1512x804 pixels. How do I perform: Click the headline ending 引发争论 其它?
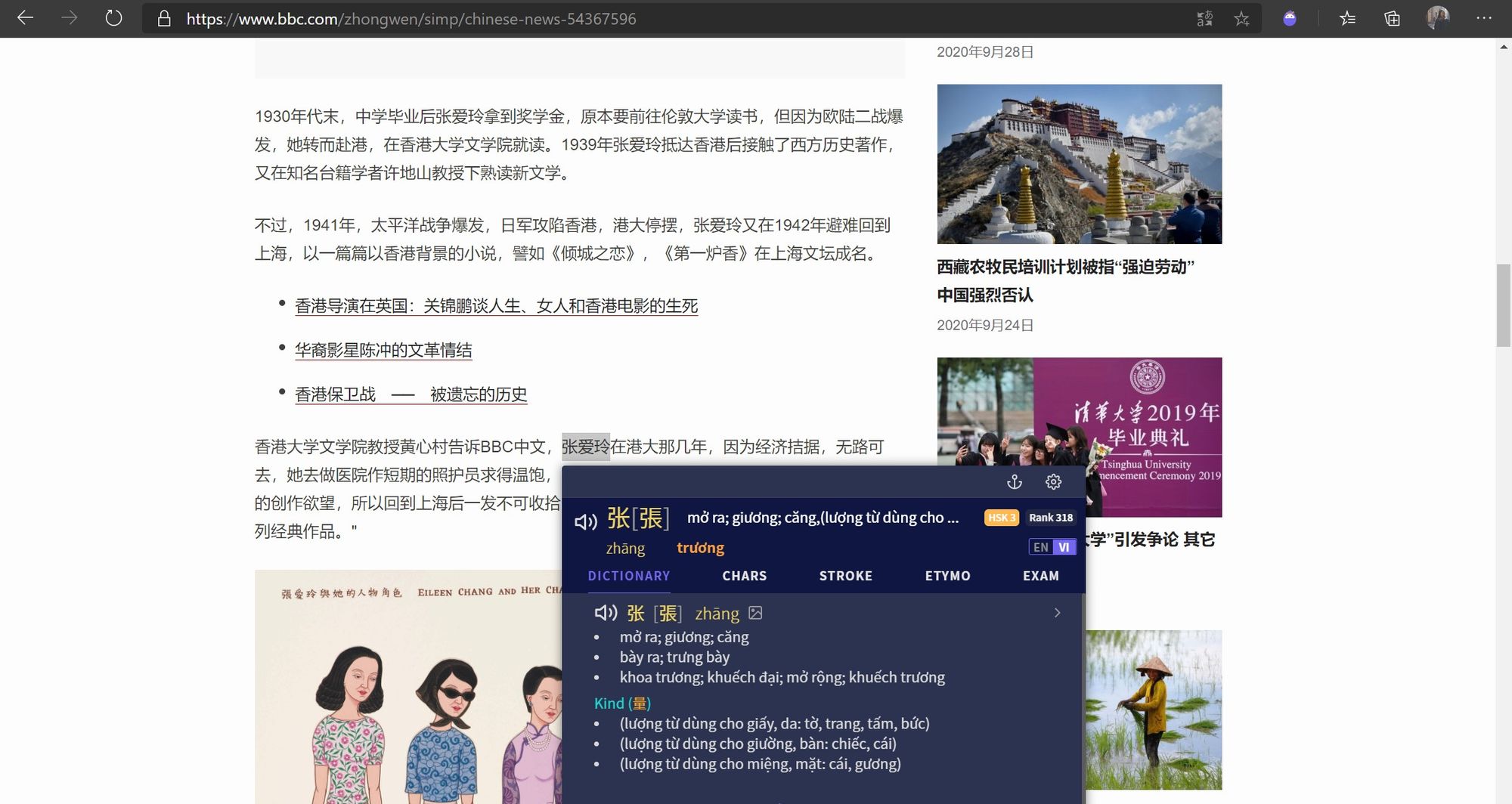pyautogui.click(x=1151, y=540)
